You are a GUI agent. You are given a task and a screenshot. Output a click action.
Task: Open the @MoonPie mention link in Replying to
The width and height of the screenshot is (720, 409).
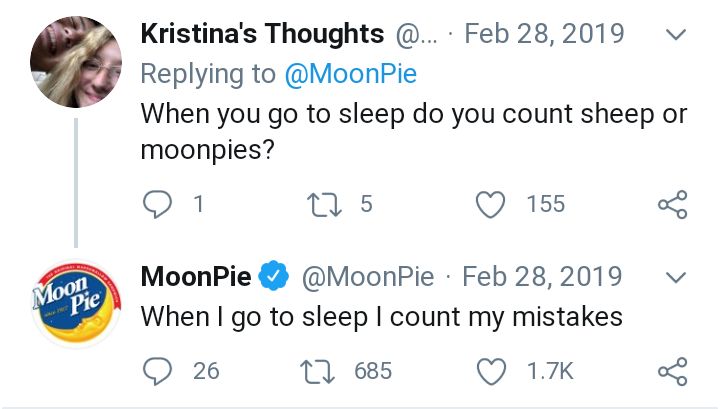tap(350, 74)
